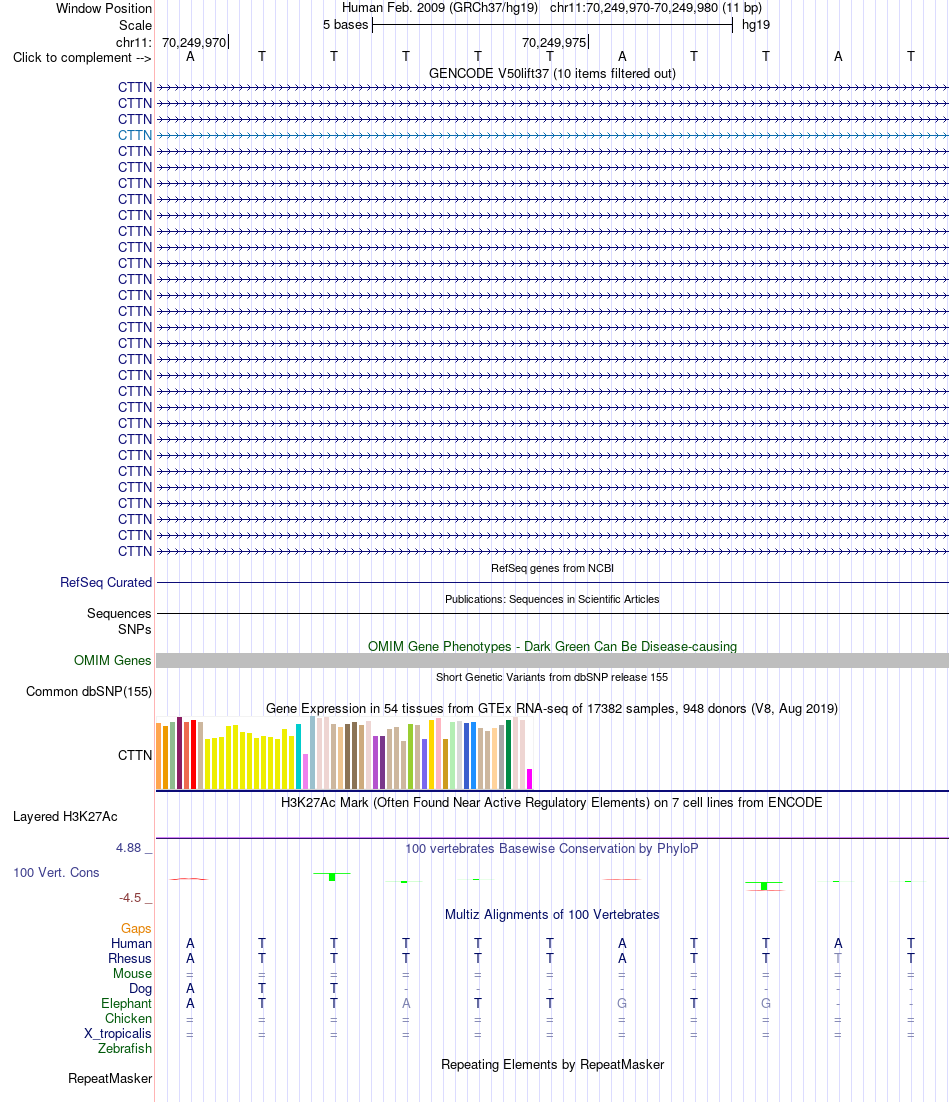Viewport: 950px width, 1102px height.
Task: Click the 'RepeatMasker' track label
Action: tap(110, 1078)
